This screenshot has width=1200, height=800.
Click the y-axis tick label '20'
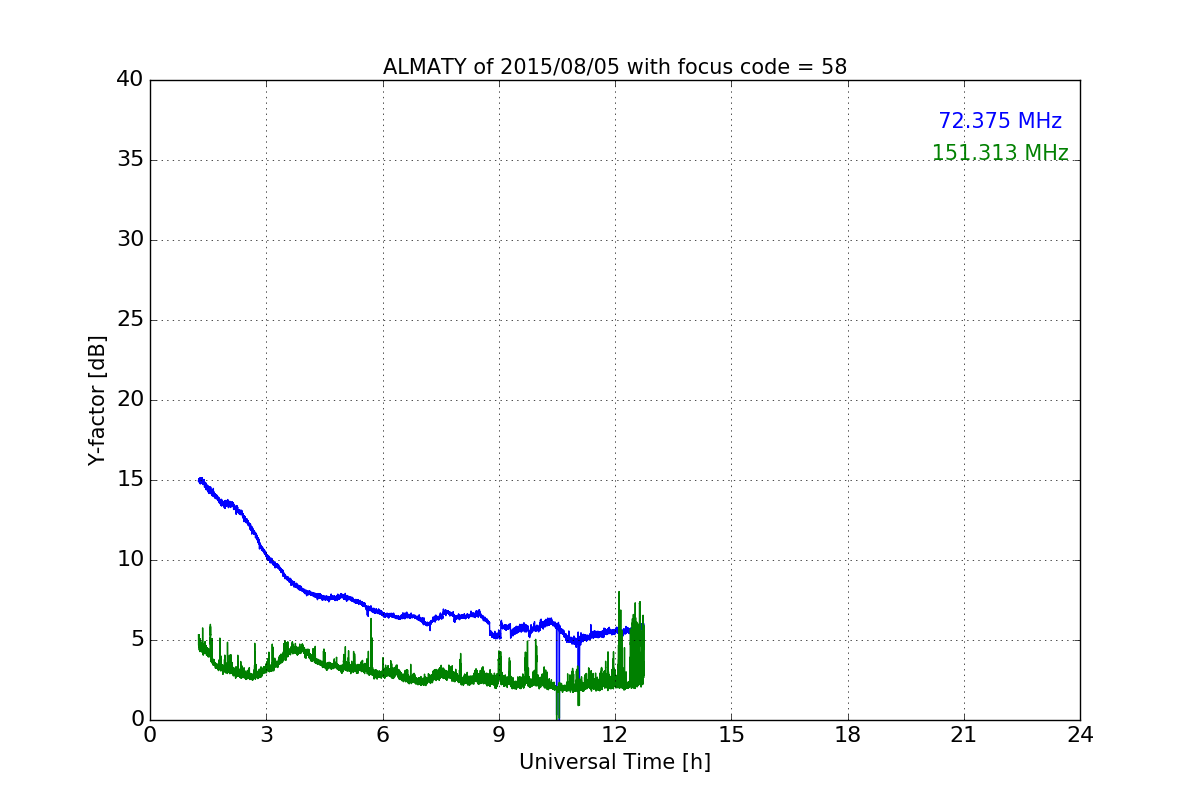[130, 400]
